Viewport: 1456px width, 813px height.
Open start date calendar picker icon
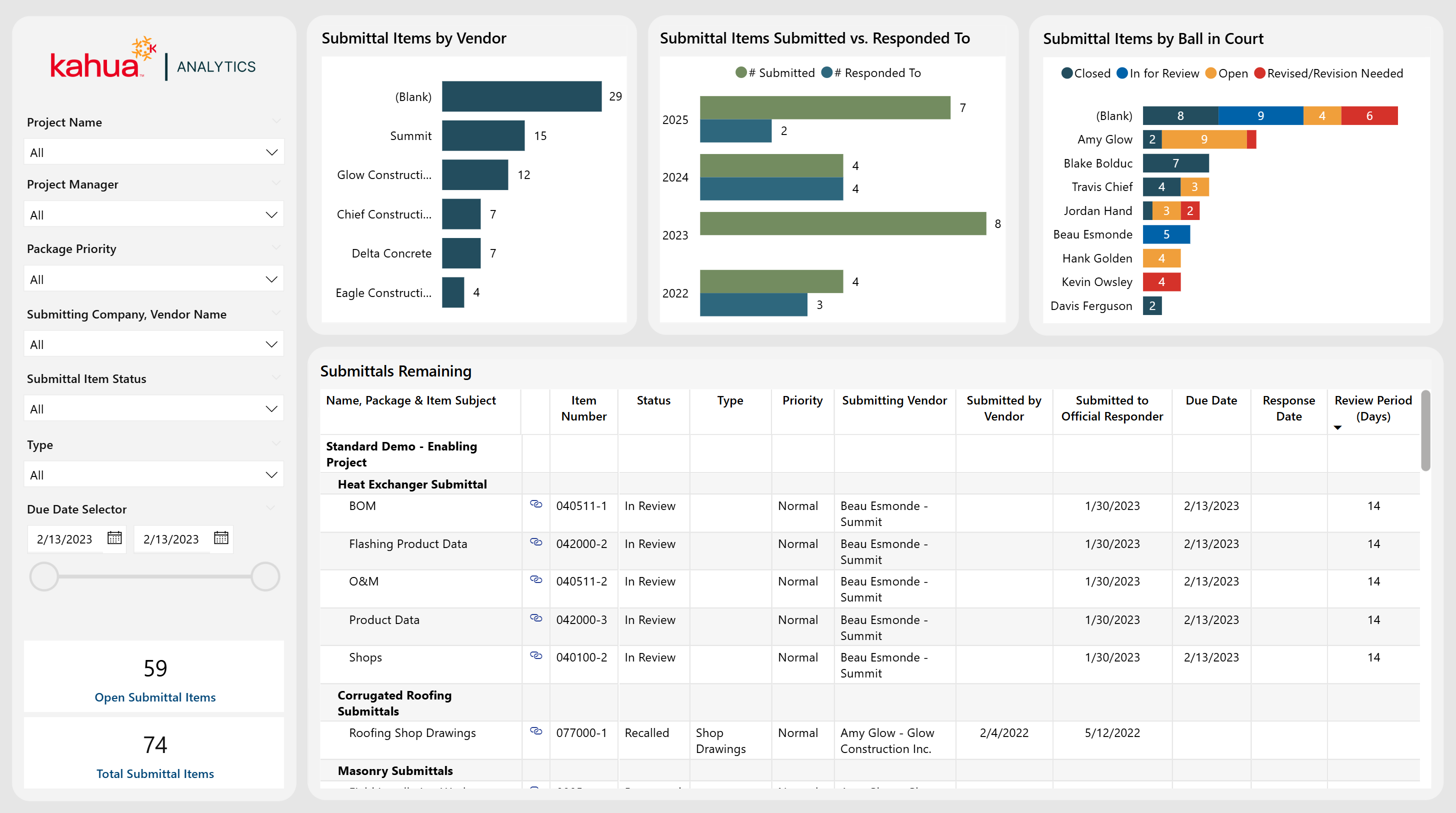pyautogui.click(x=114, y=538)
